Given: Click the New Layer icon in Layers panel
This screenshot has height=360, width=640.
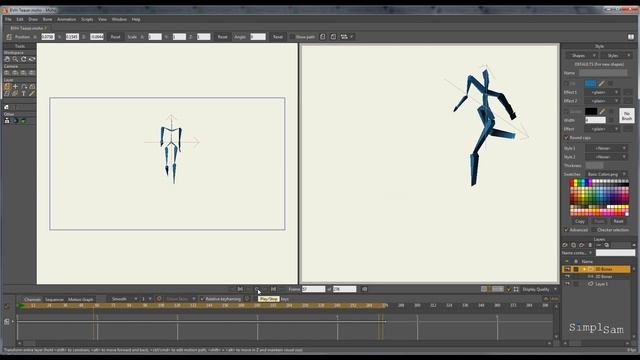Looking at the screenshot, I should point(565,245).
